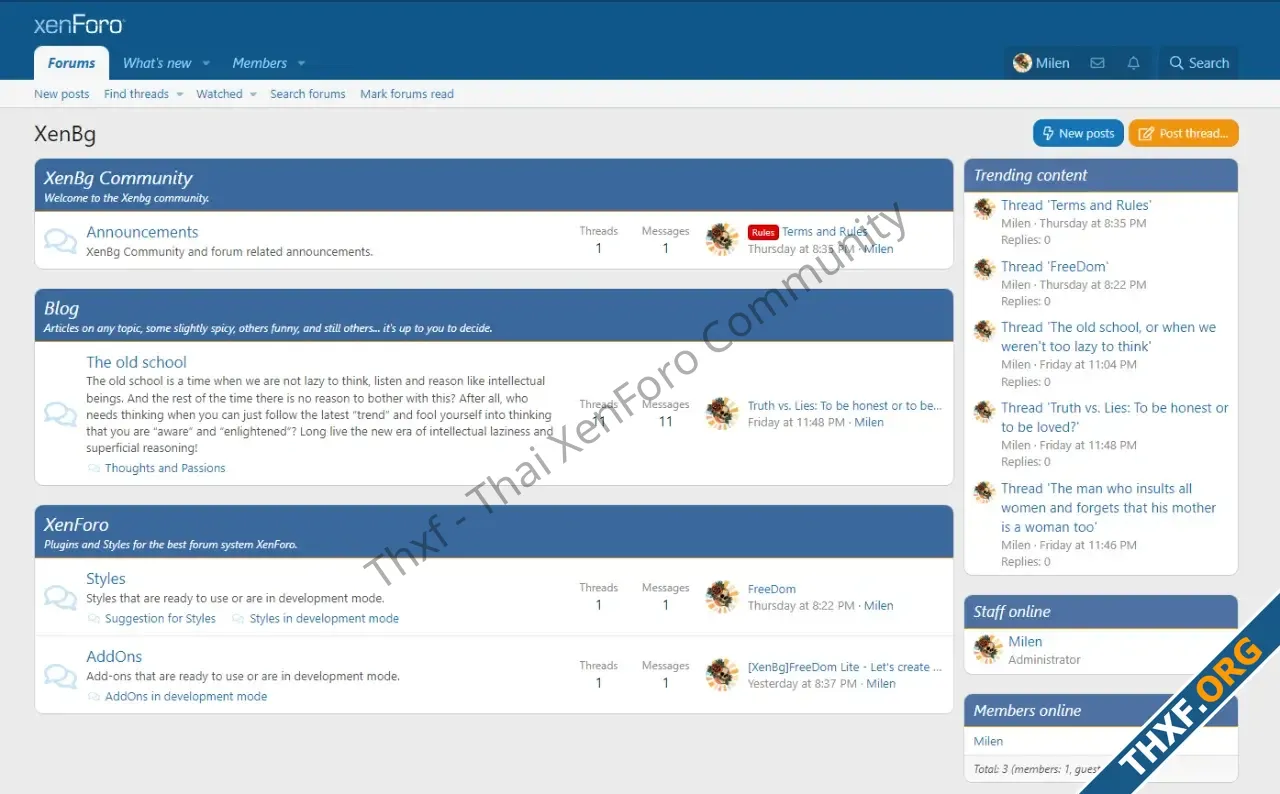
Task: Click the AddOns in development mode sub-forum icon
Action: (94, 697)
